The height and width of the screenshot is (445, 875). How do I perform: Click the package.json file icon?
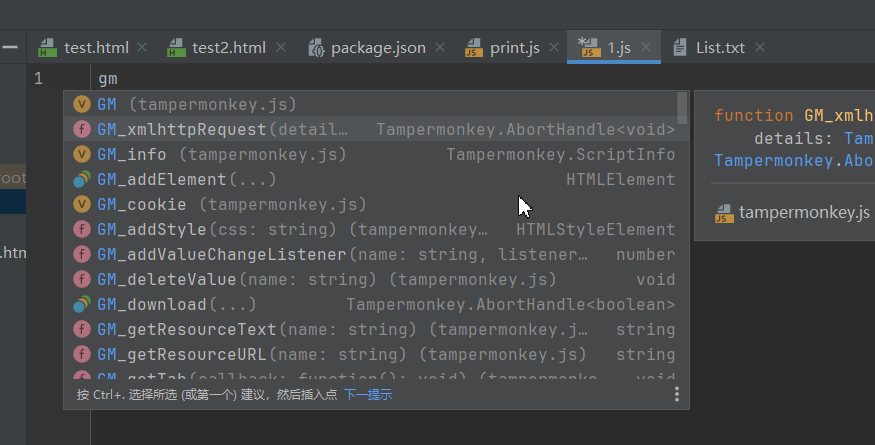(316, 48)
